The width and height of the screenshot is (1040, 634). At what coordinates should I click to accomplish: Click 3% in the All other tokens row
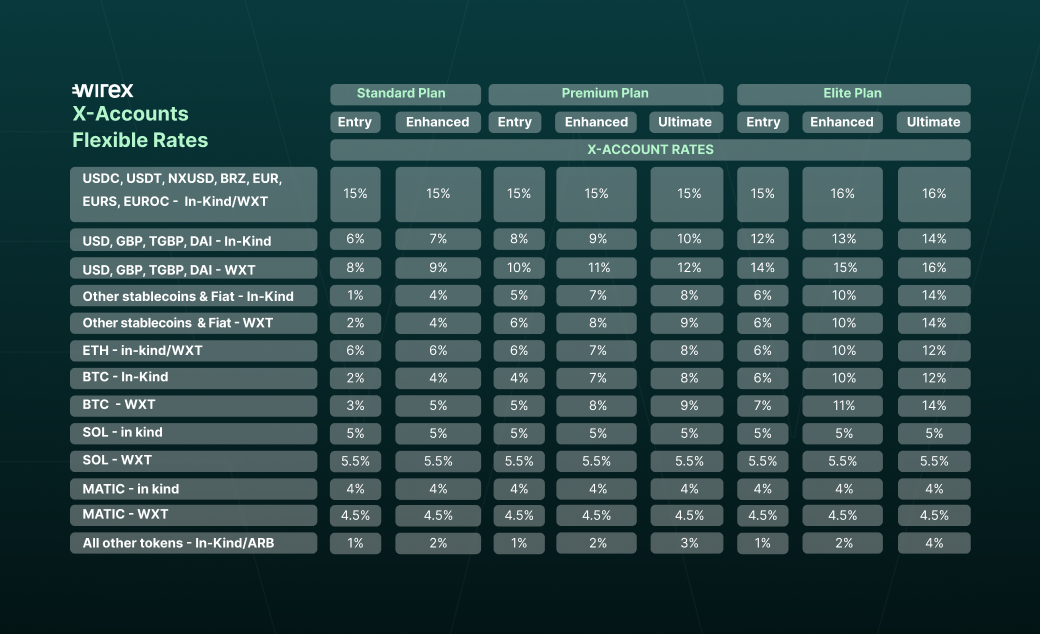687,543
